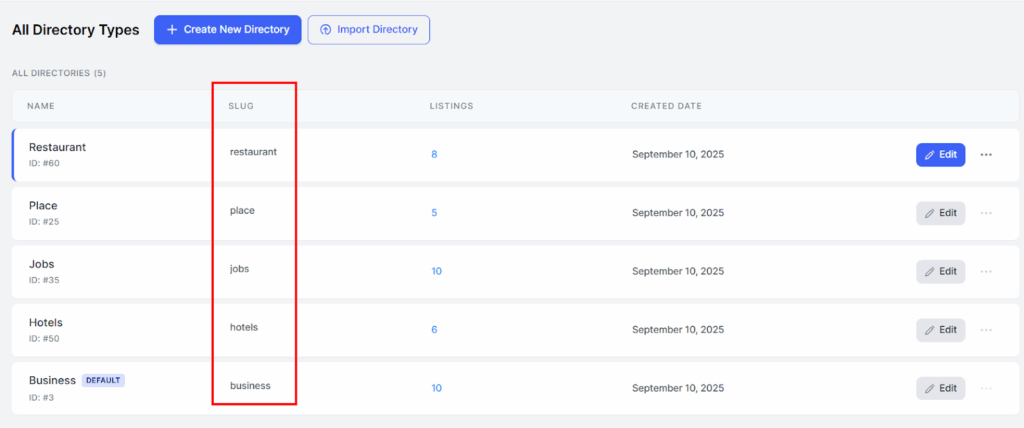Edit the Place directory
The image size is (1024, 428).
coord(940,213)
